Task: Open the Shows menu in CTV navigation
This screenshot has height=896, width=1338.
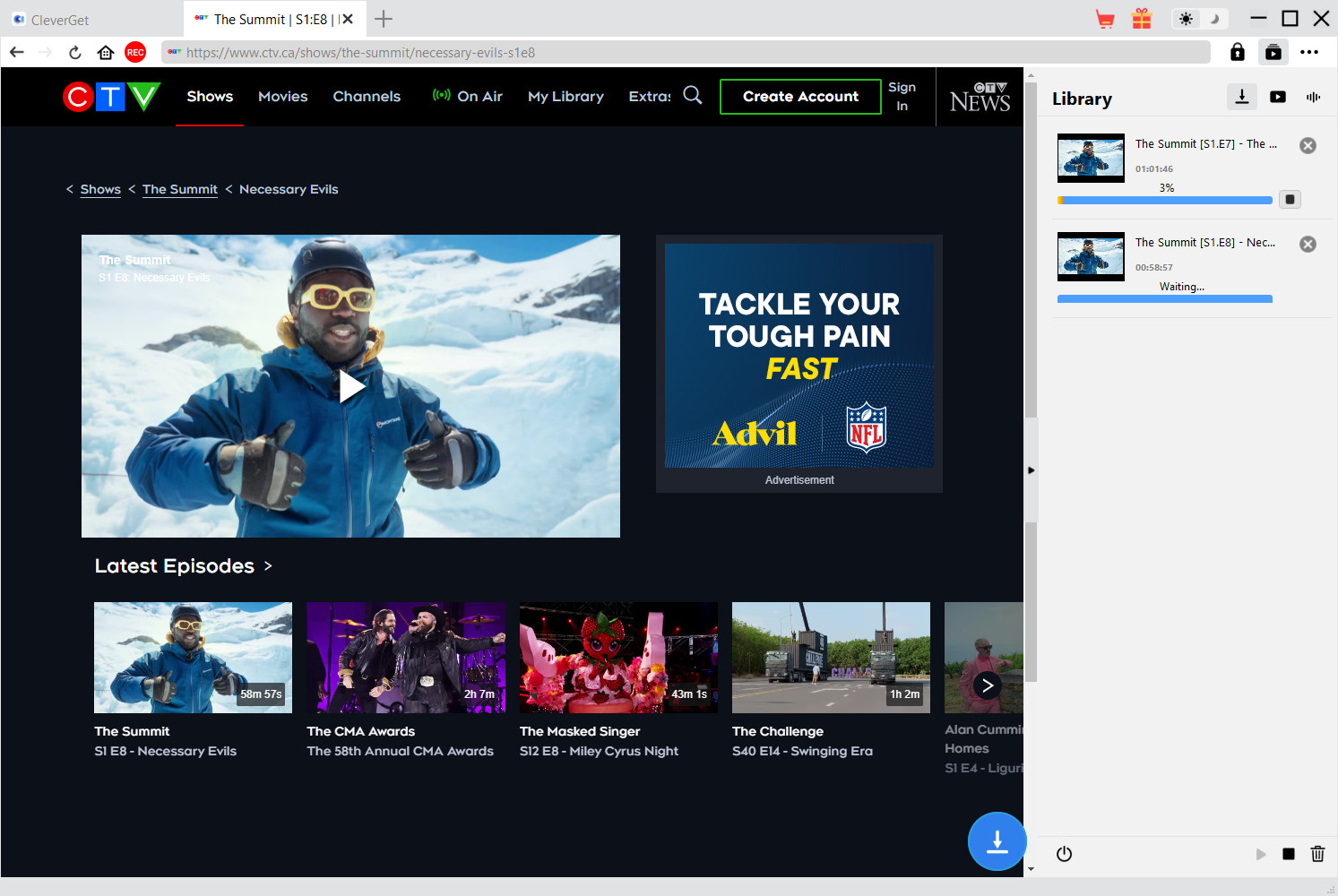Action: click(x=210, y=97)
